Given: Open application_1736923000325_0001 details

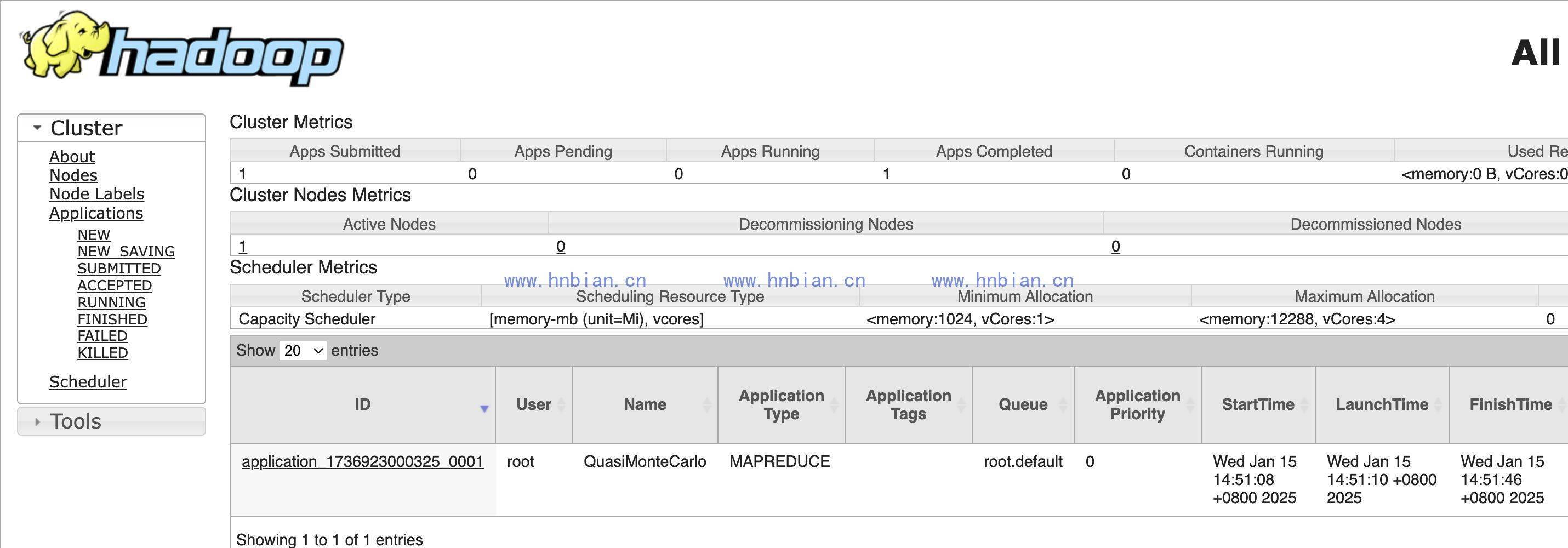Looking at the screenshot, I should (x=363, y=461).
